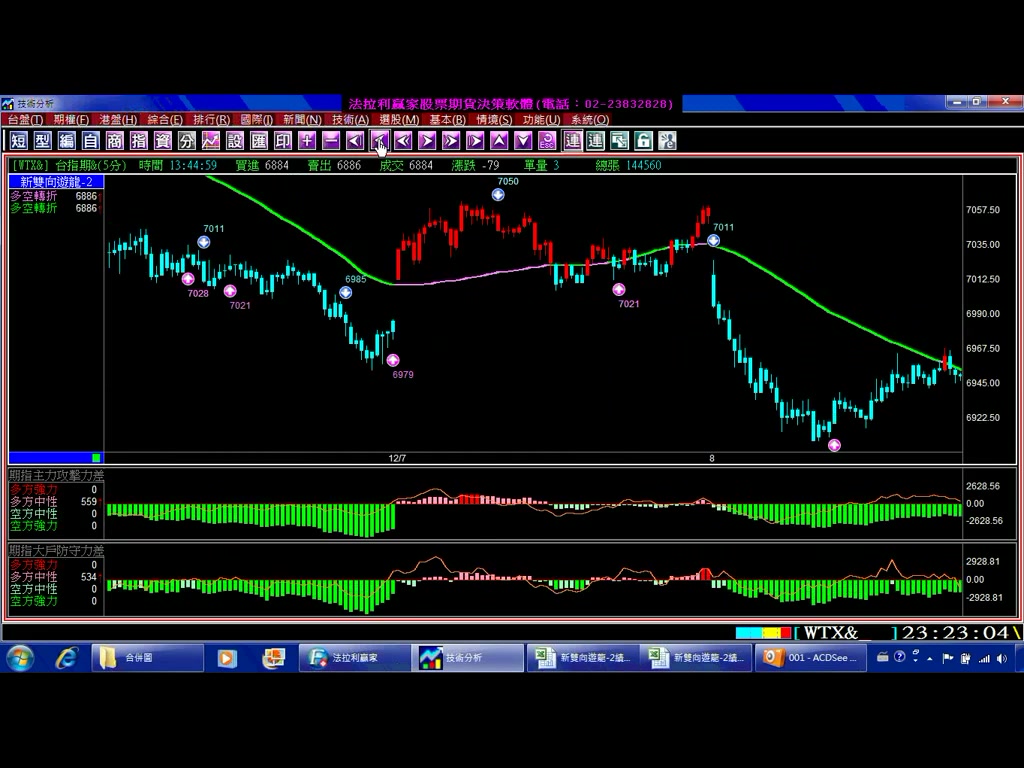Click the 指 indicator toolbar icon
This screenshot has width=1024, height=768.
coord(139,141)
